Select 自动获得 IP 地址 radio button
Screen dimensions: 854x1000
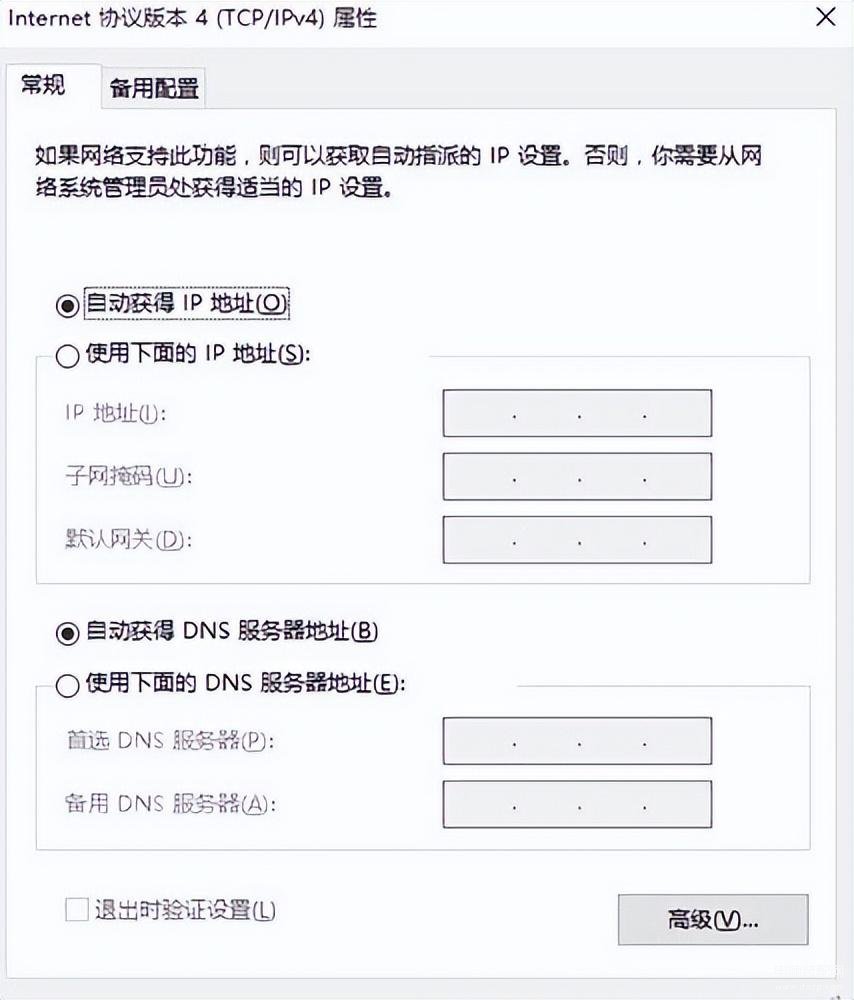click(67, 304)
